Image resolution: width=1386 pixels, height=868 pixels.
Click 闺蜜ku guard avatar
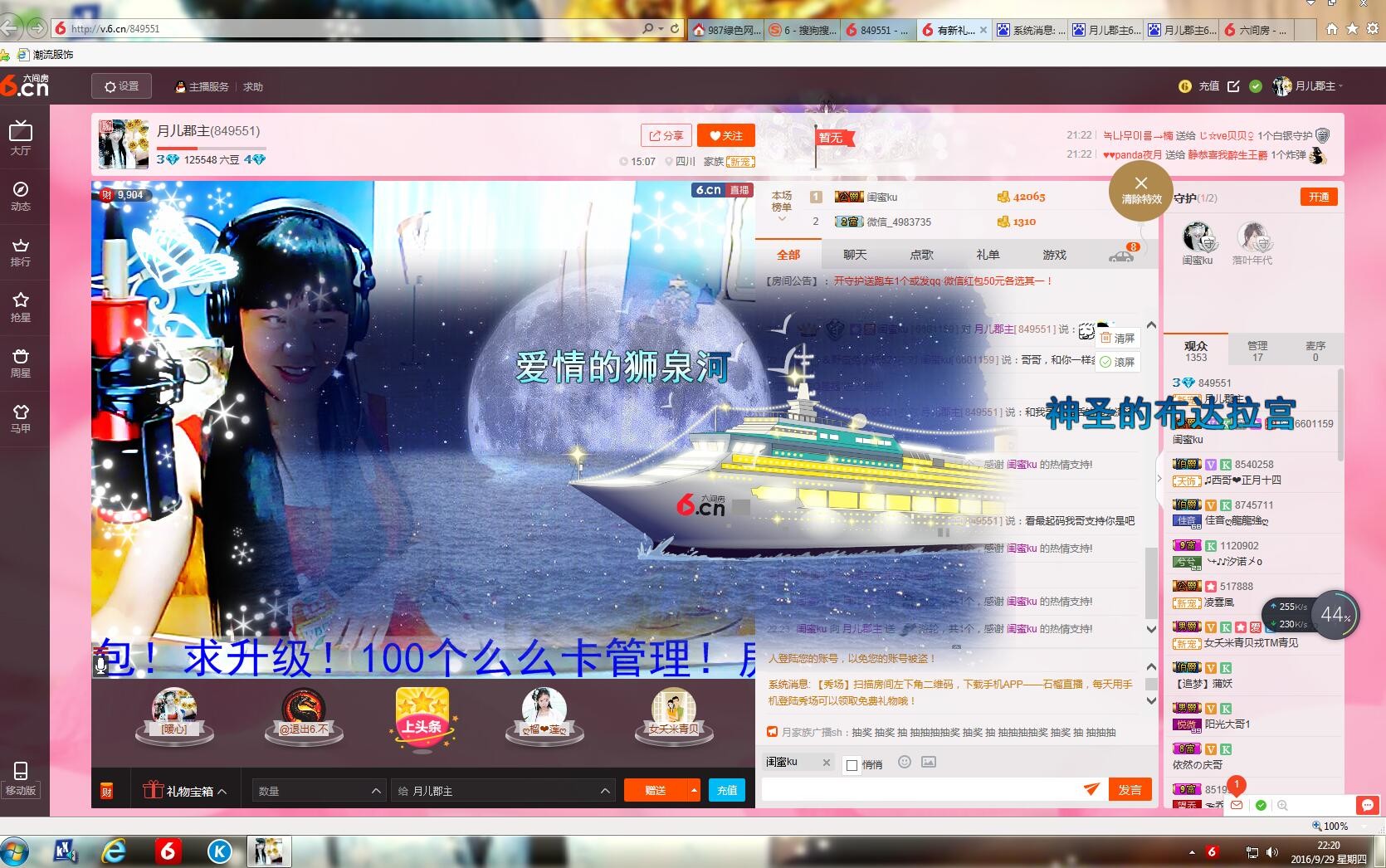tap(1198, 238)
